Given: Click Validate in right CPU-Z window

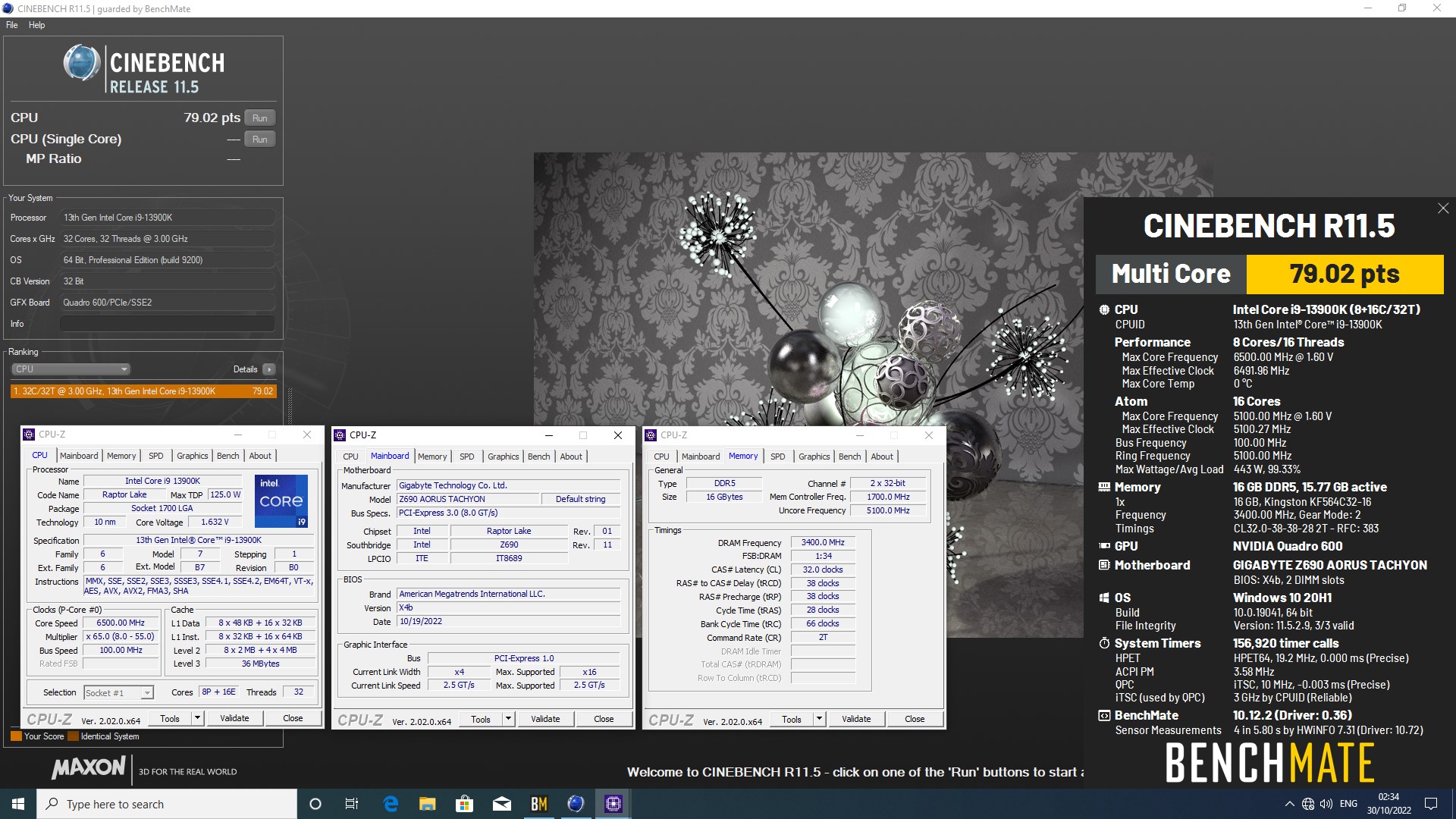Looking at the screenshot, I should click(856, 719).
